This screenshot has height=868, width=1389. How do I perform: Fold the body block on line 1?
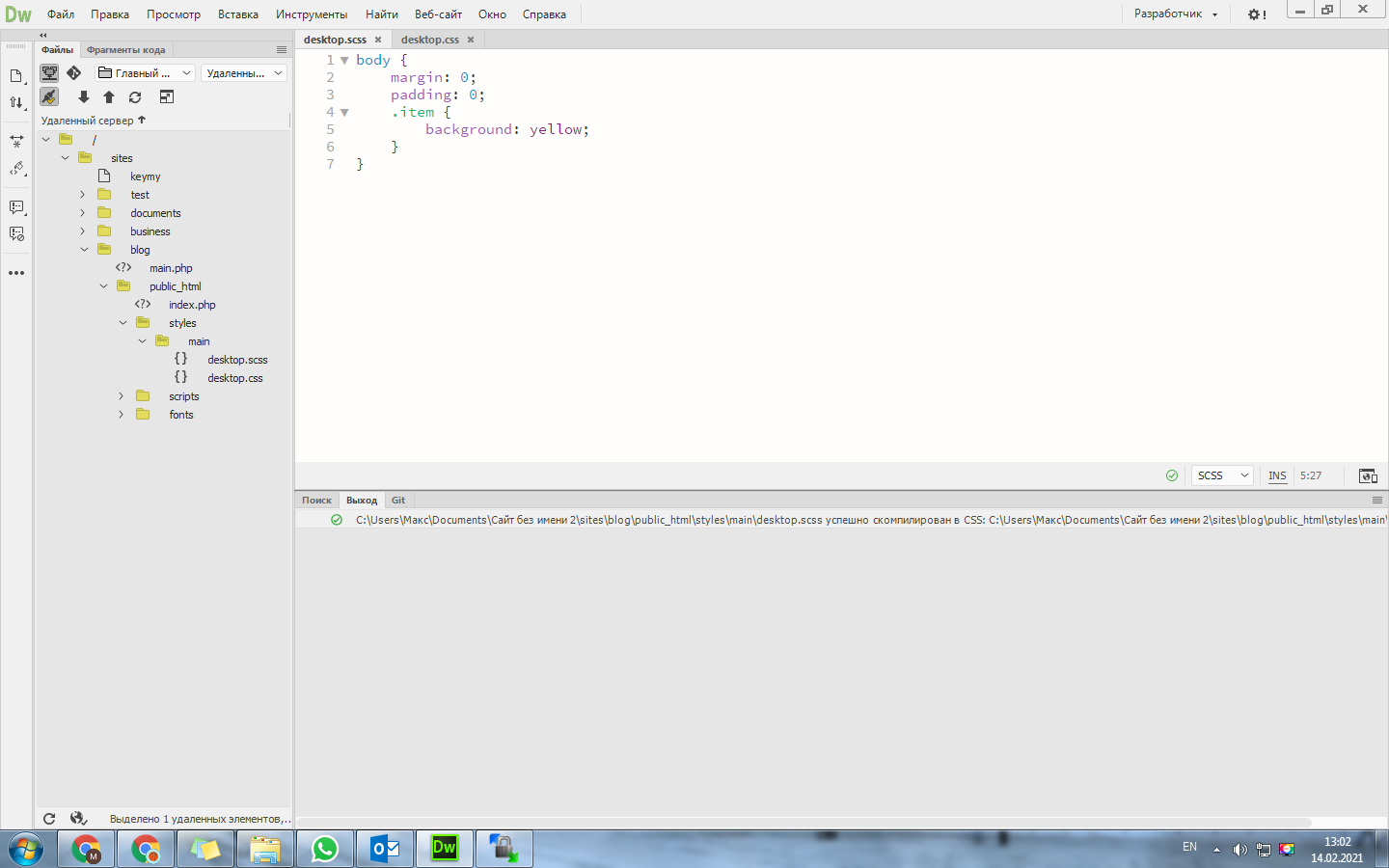tap(344, 60)
